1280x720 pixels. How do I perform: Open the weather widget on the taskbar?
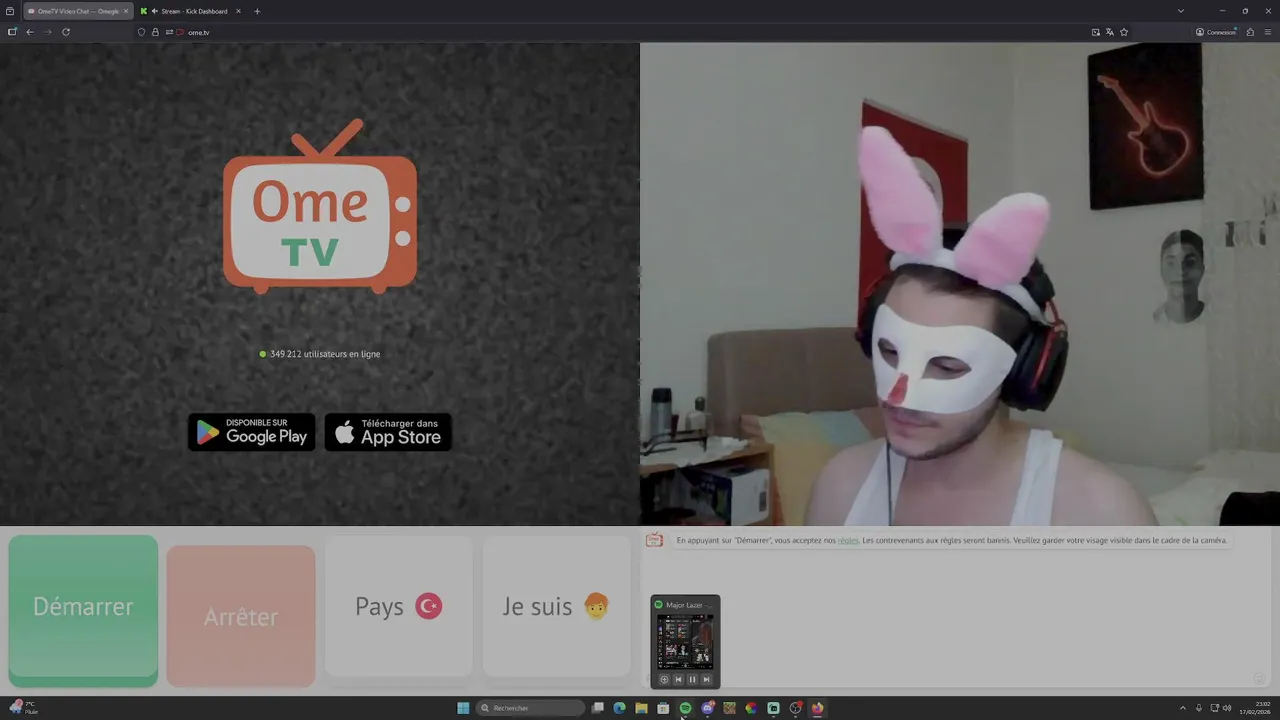coord(23,708)
